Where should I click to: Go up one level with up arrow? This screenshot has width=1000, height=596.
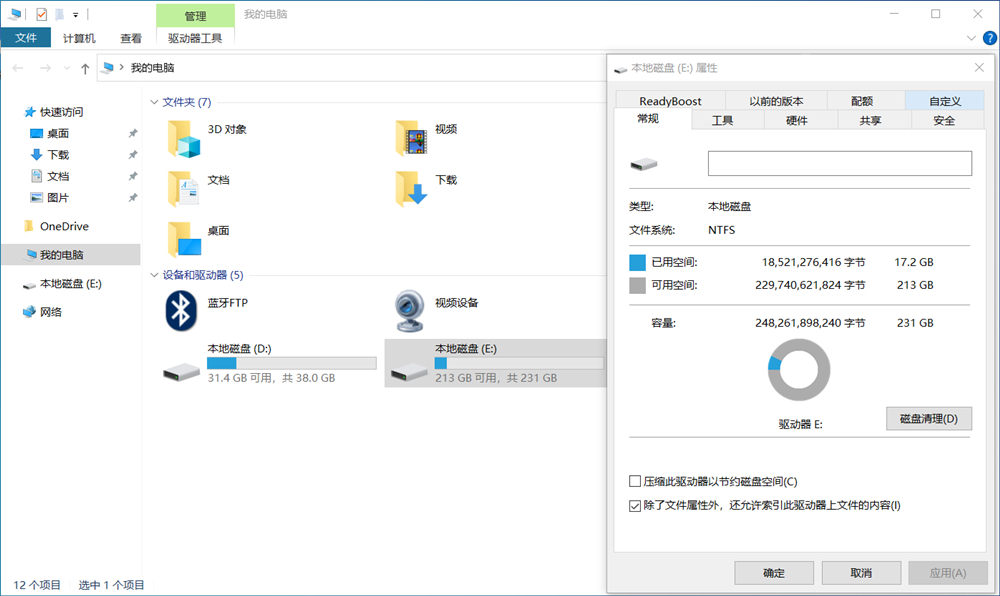point(85,68)
